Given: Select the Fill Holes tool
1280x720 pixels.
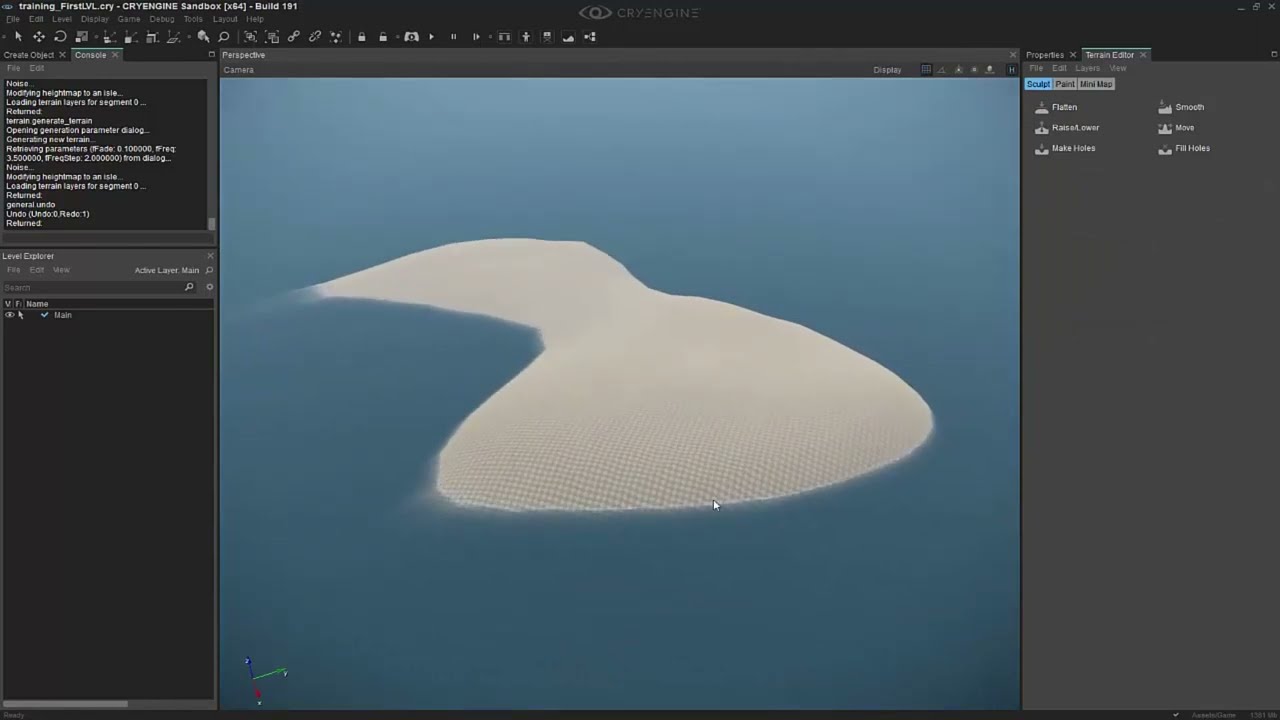Looking at the screenshot, I should pos(1184,148).
